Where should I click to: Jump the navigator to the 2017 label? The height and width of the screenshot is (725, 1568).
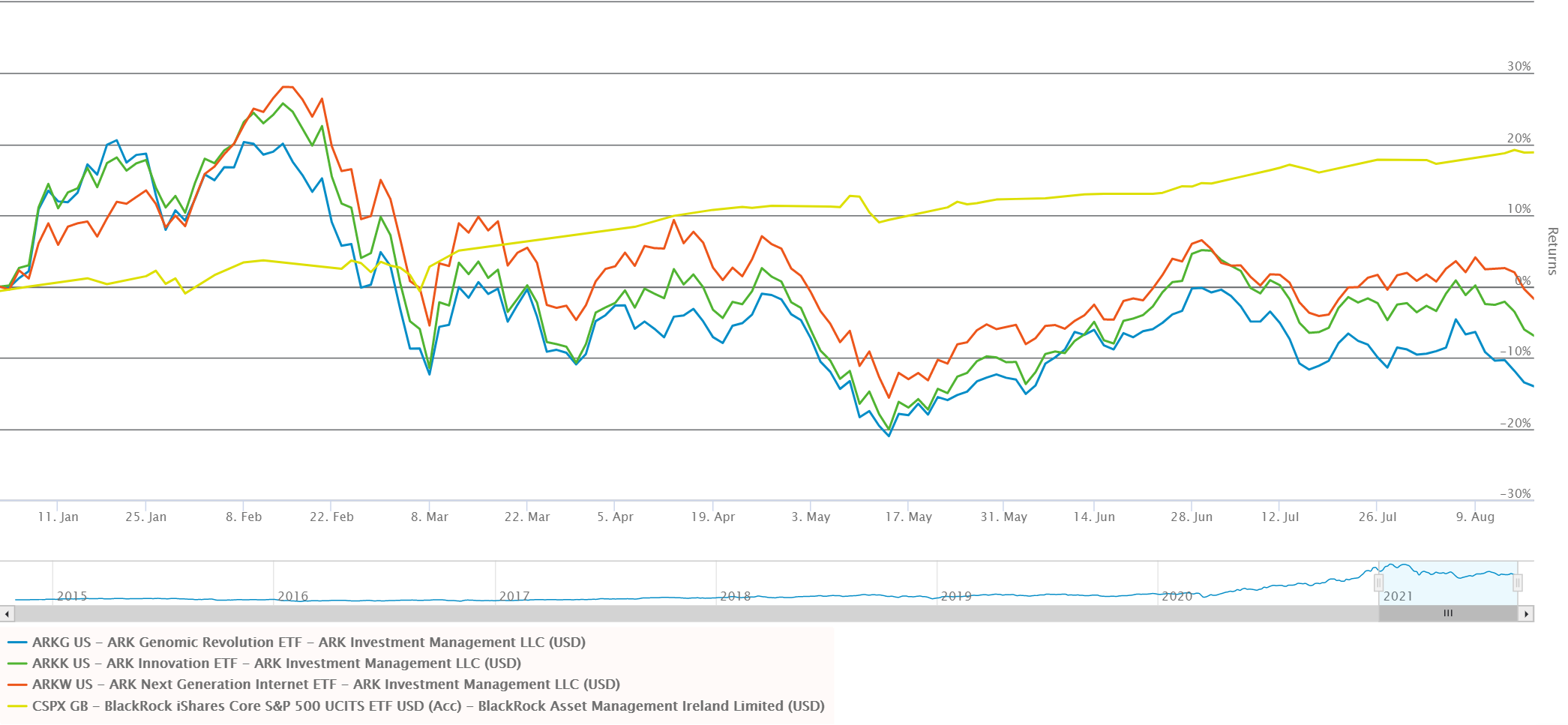(514, 597)
